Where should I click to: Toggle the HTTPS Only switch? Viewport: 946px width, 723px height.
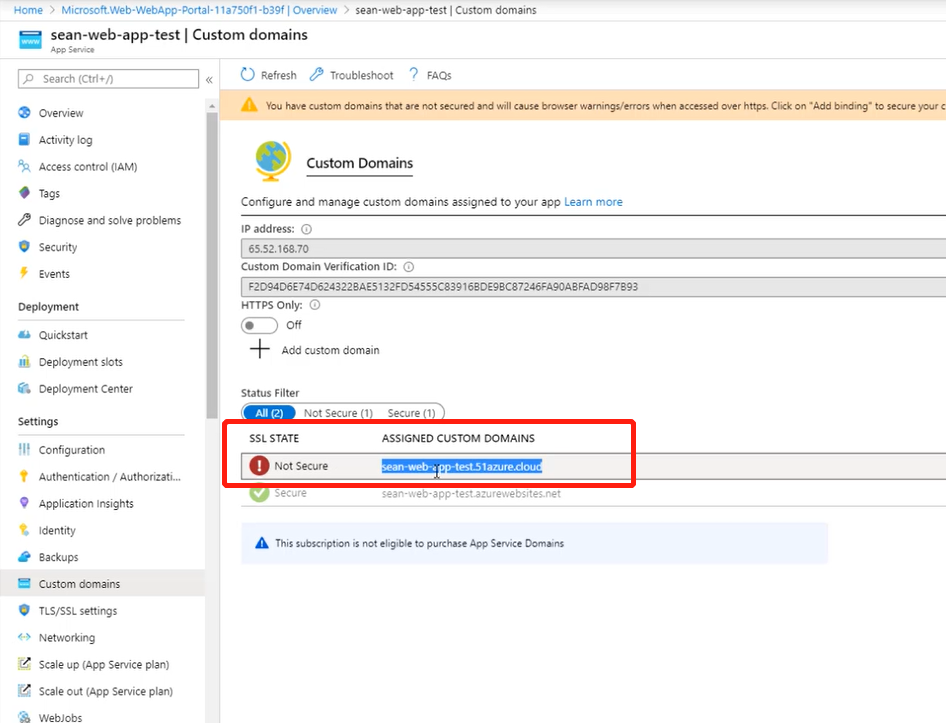pos(259,325)
